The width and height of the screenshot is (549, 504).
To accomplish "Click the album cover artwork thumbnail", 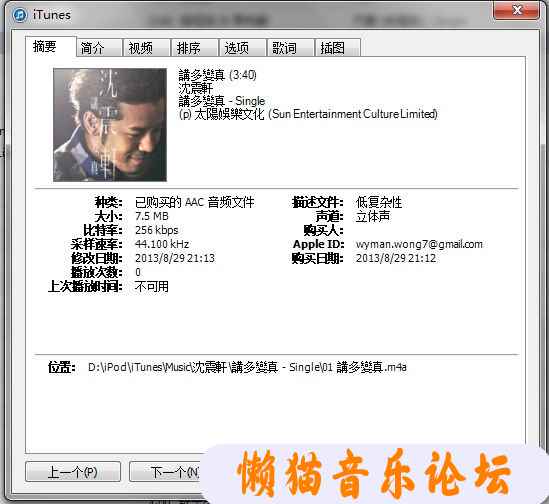I will pyautogui.click(x=110, y=125).
